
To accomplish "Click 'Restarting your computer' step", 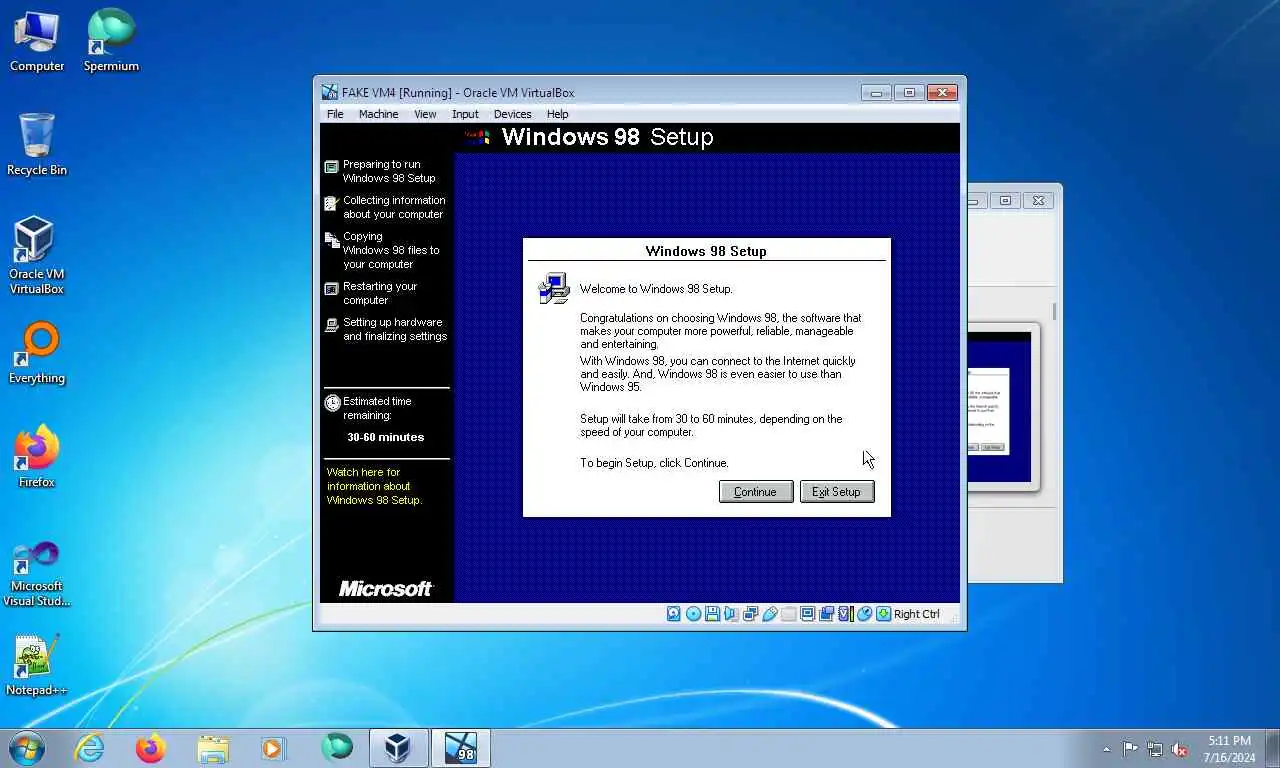I will (380, 293).
